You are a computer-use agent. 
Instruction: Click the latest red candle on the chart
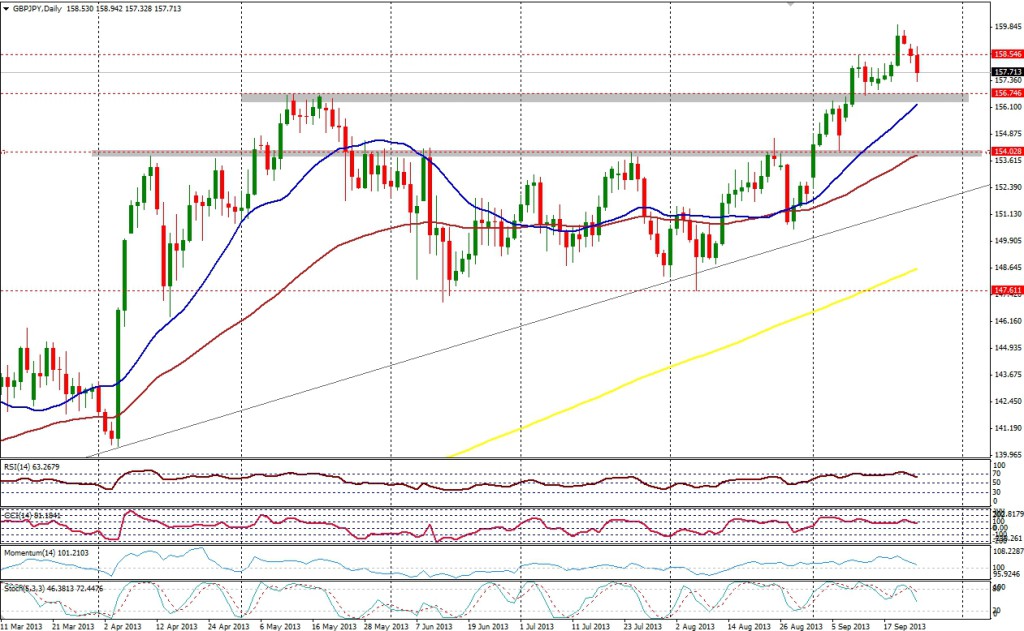[x=918, y=65]
